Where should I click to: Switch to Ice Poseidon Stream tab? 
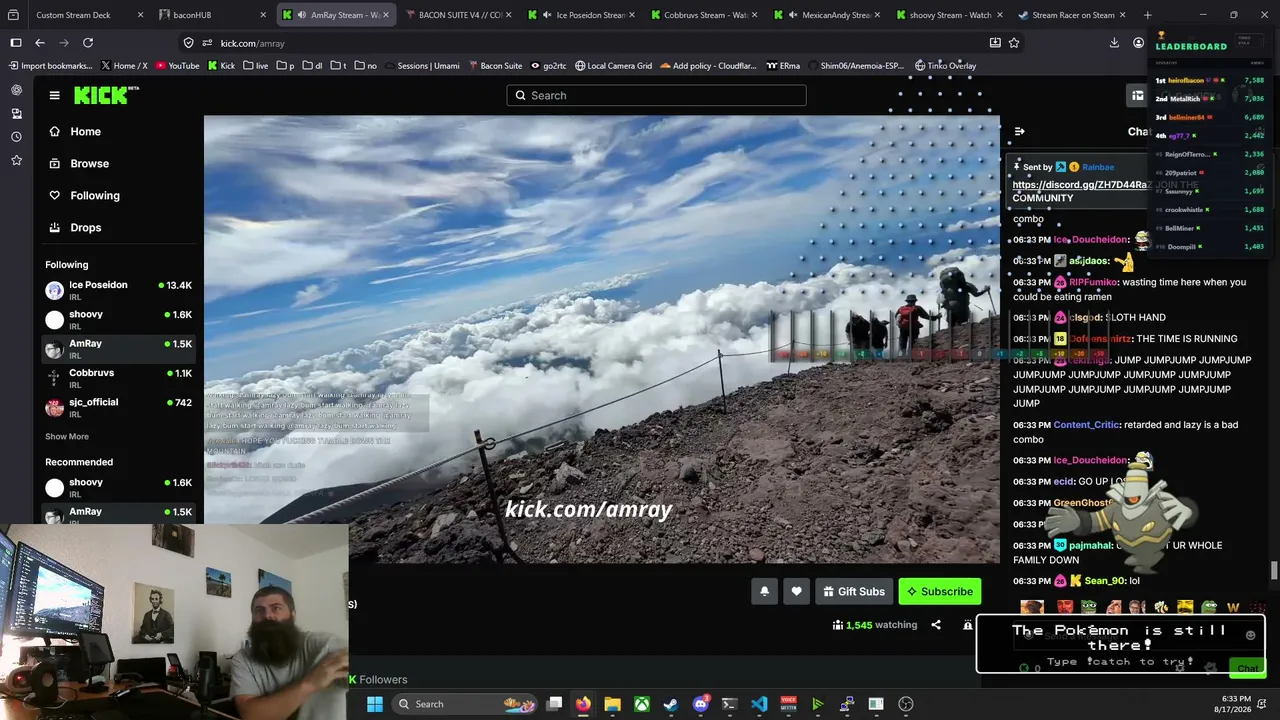click(582, 15)
